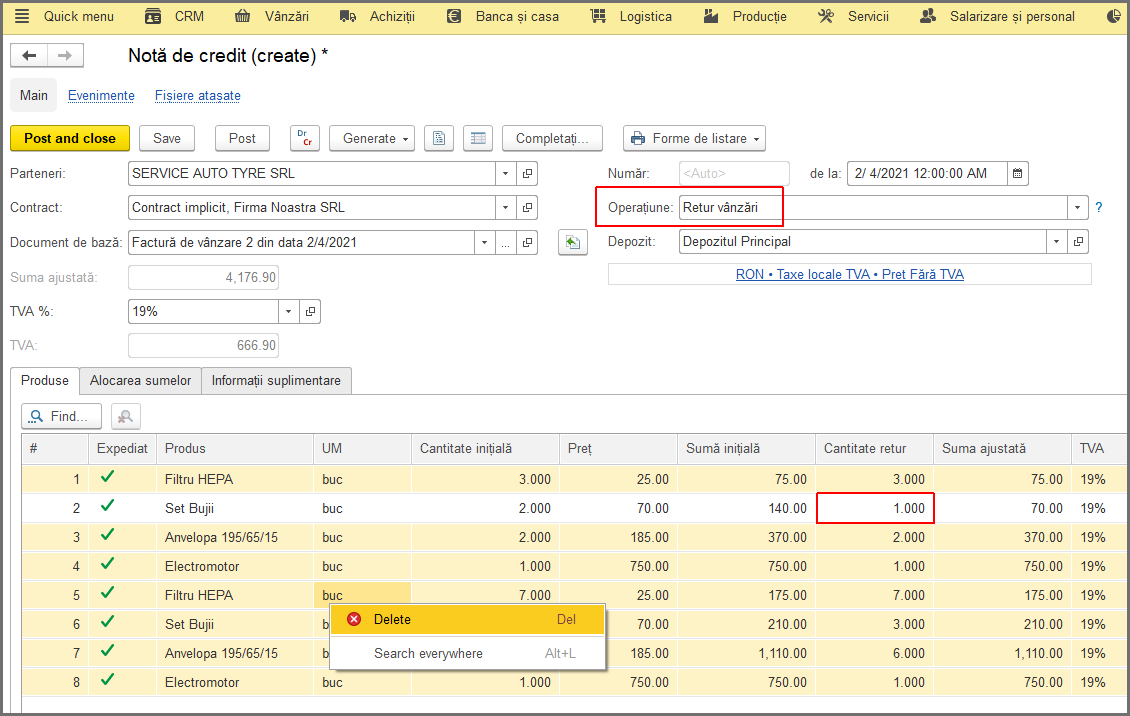Click the forward navigation arrow

65,55
